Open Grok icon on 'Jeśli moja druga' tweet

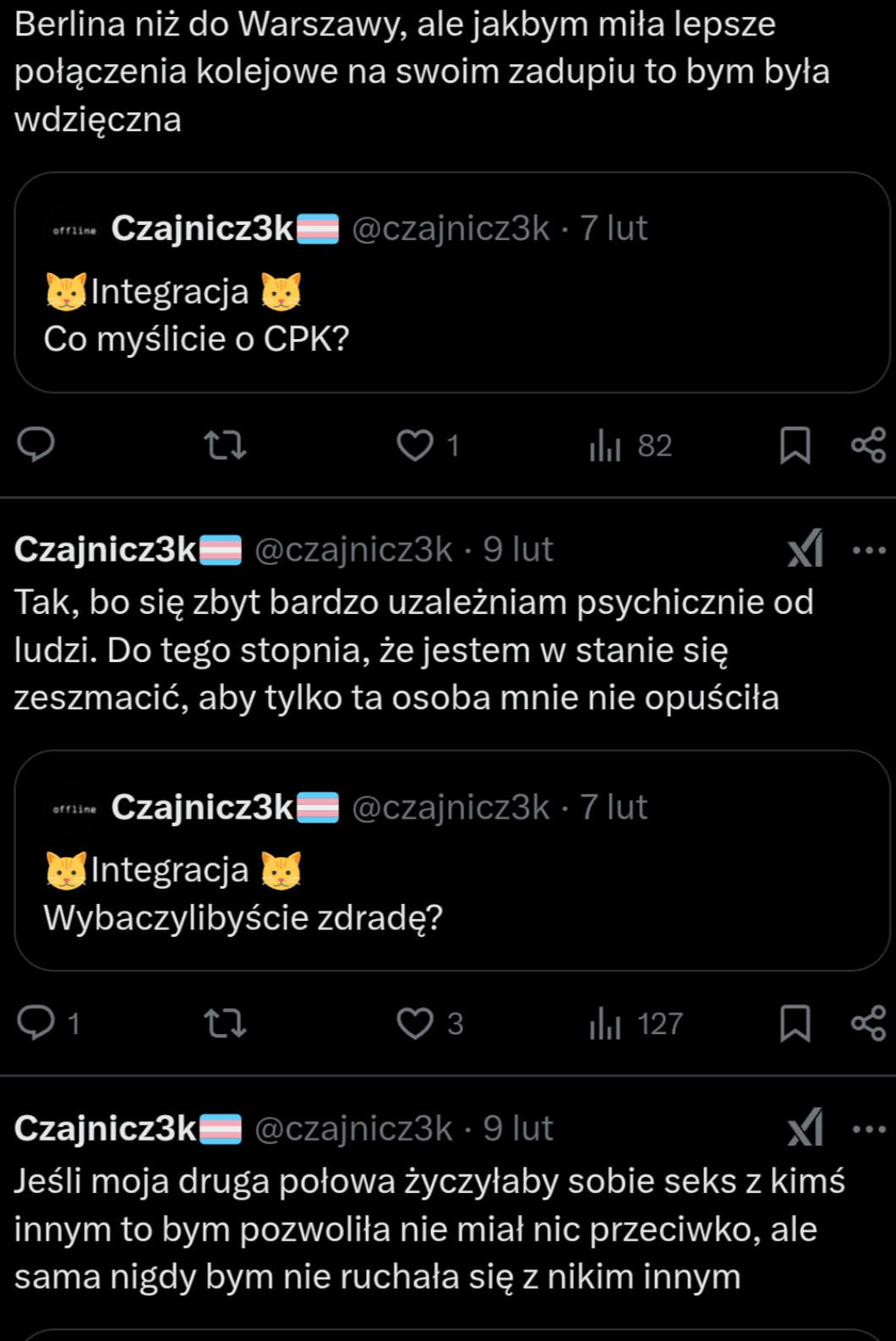pyautogui.click(x=805, y=1129)
